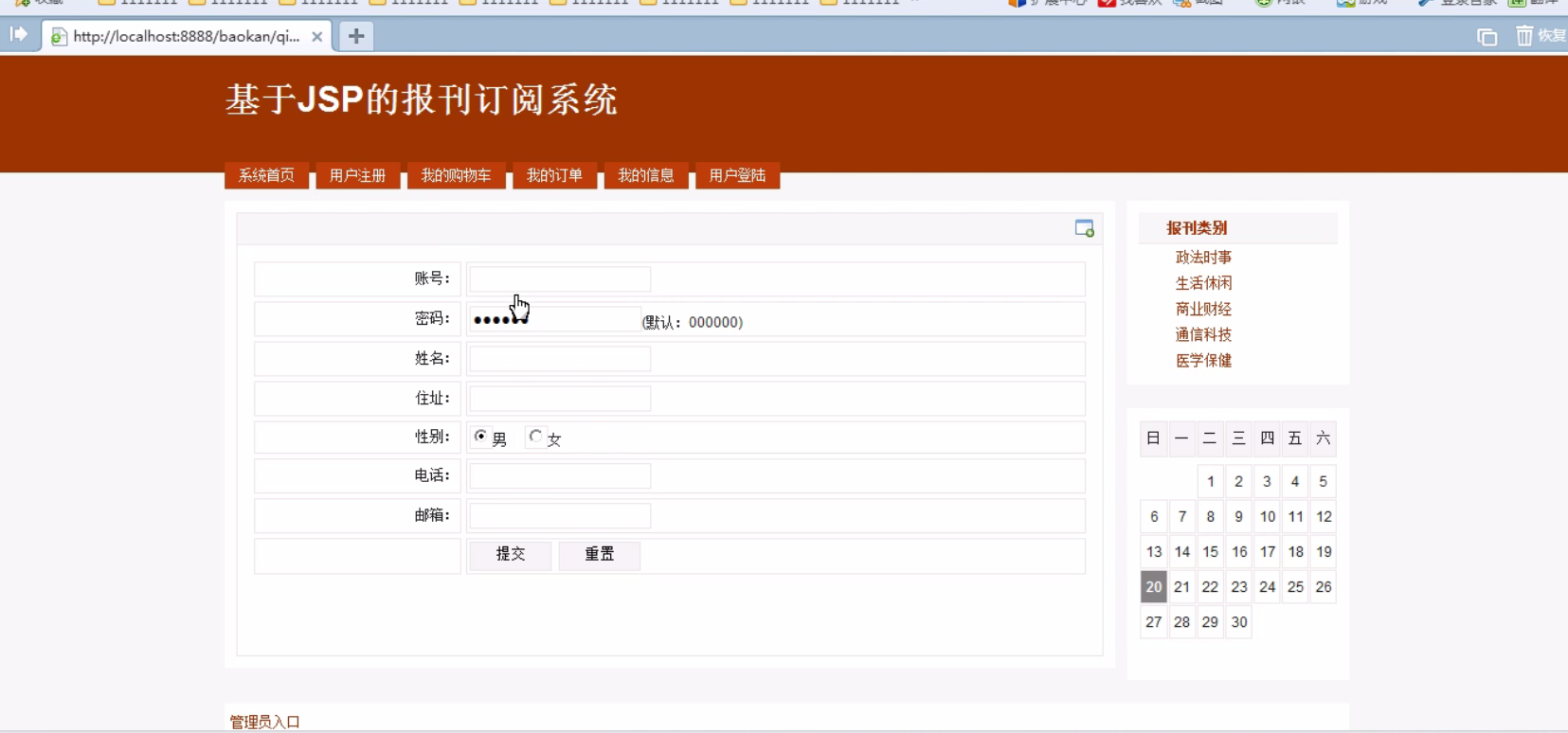Click the 报刊类别 sidebar heading

coord(1197,228)
